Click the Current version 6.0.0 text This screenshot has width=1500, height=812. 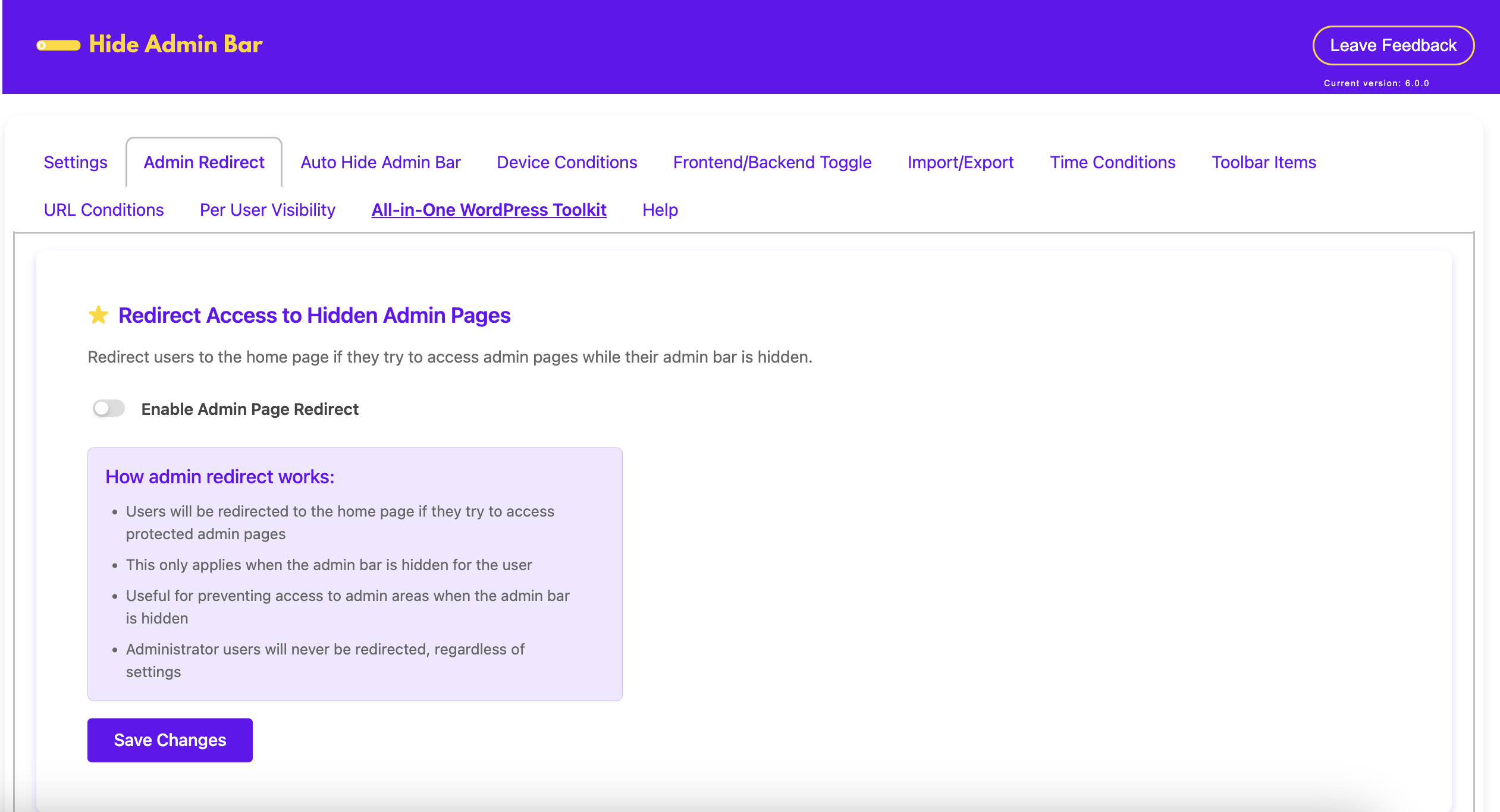click(x=1376, y=83)
